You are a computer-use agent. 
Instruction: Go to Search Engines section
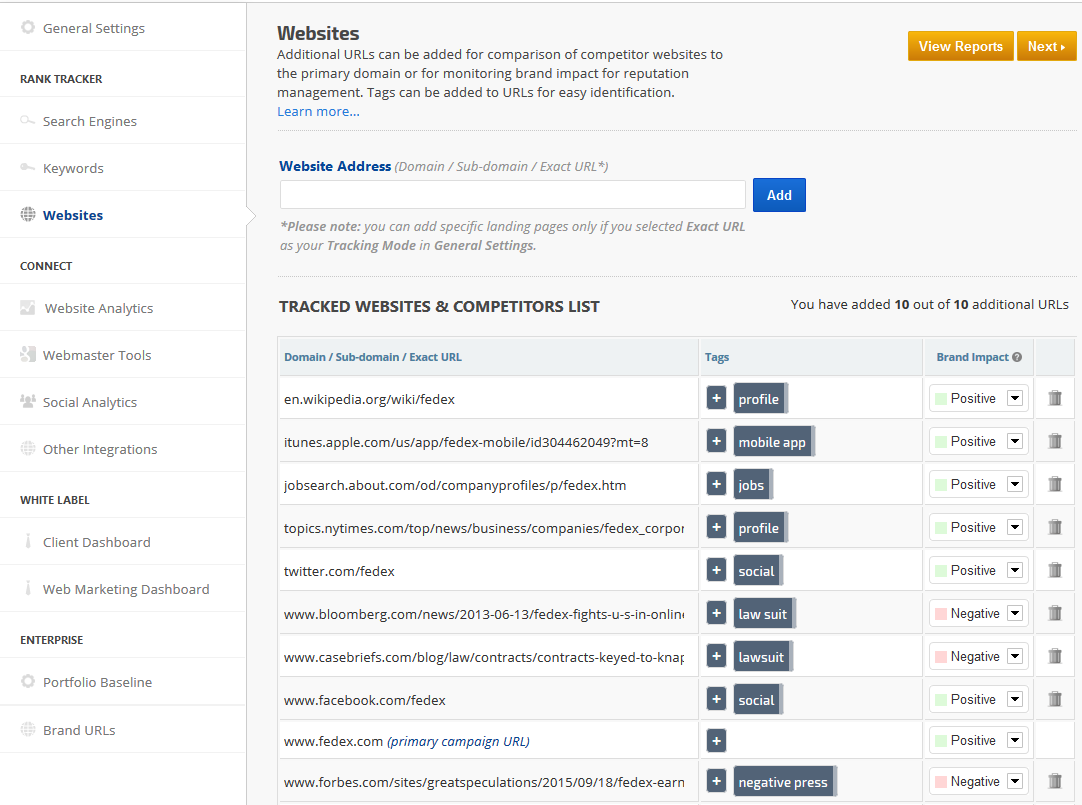89,121
